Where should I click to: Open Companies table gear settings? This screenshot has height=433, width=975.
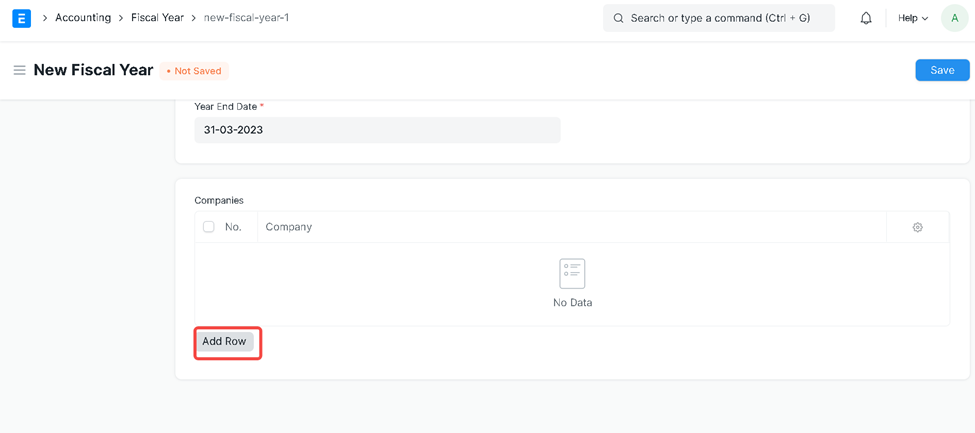tap(917, 227)
